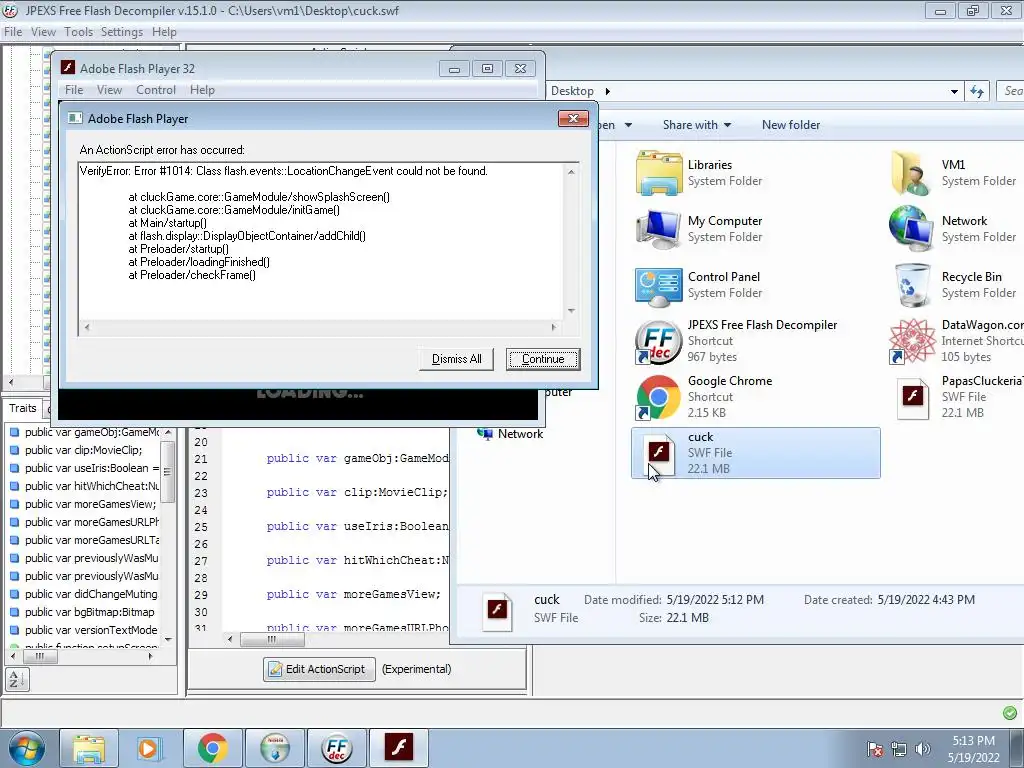Click Windows Start button
Image resolution: width=1024 pixels, height=768 pixels.
[27, 748]
